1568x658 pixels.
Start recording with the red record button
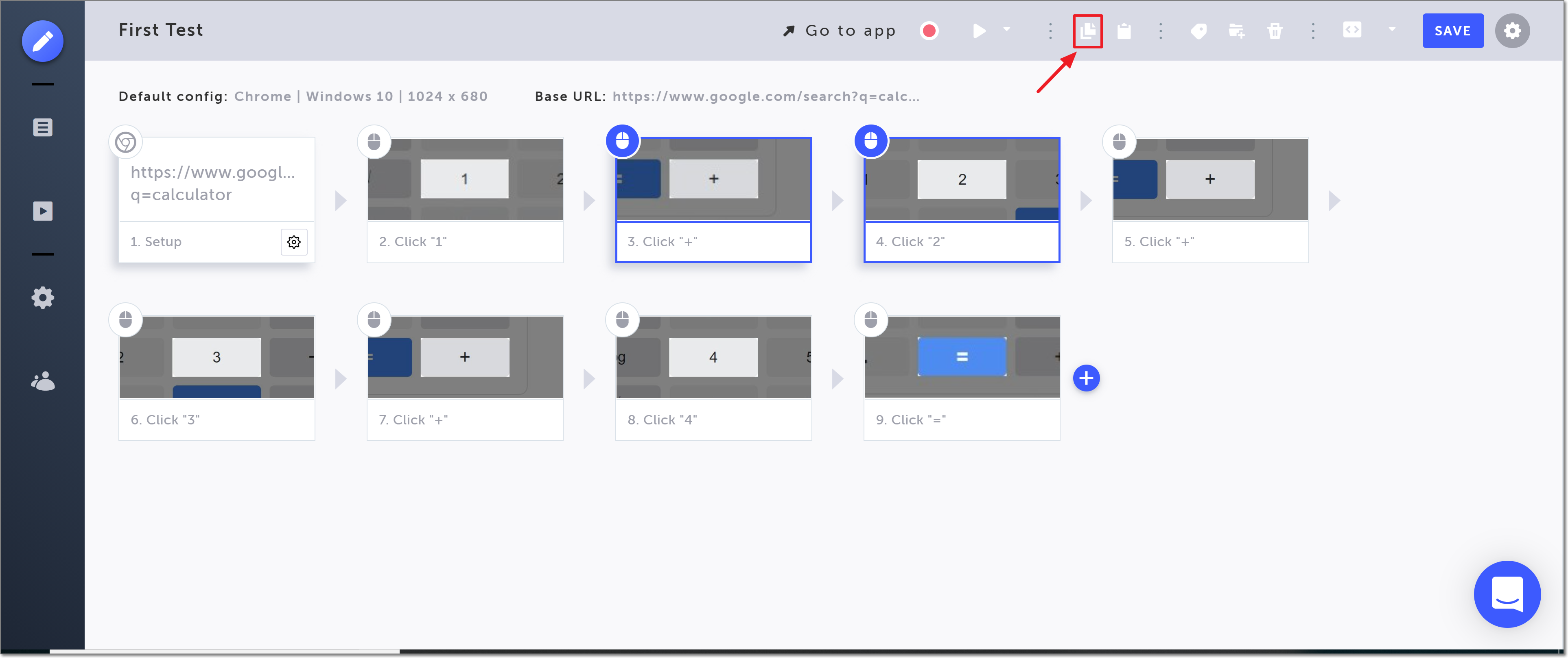click(929, 31)
